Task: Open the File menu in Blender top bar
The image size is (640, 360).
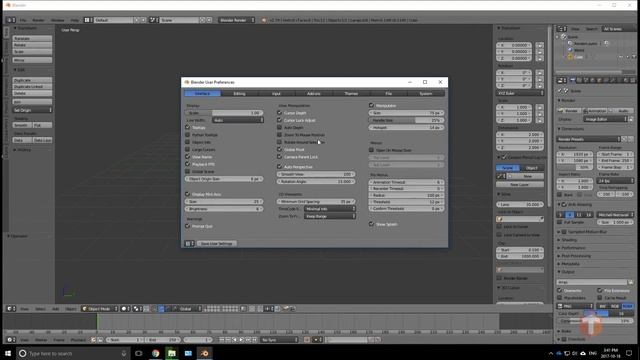Action: (23, 20)
